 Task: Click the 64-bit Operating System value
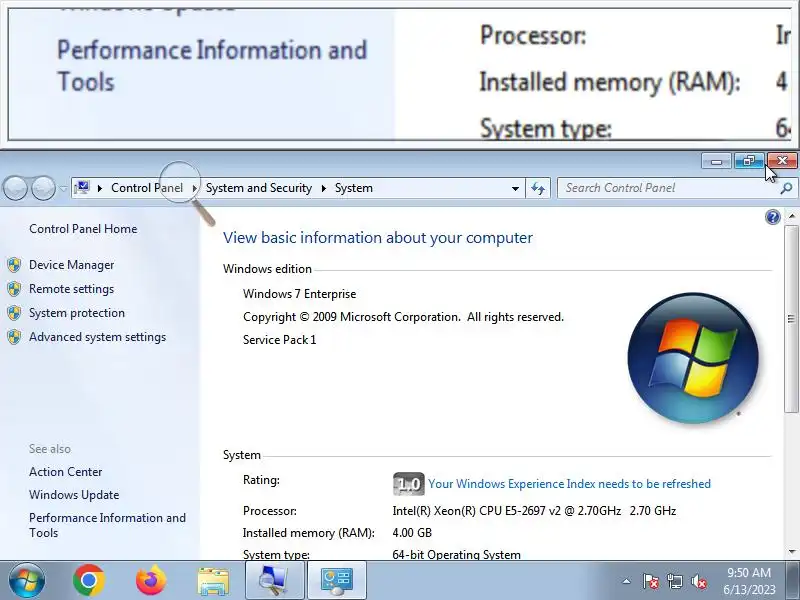457,554
